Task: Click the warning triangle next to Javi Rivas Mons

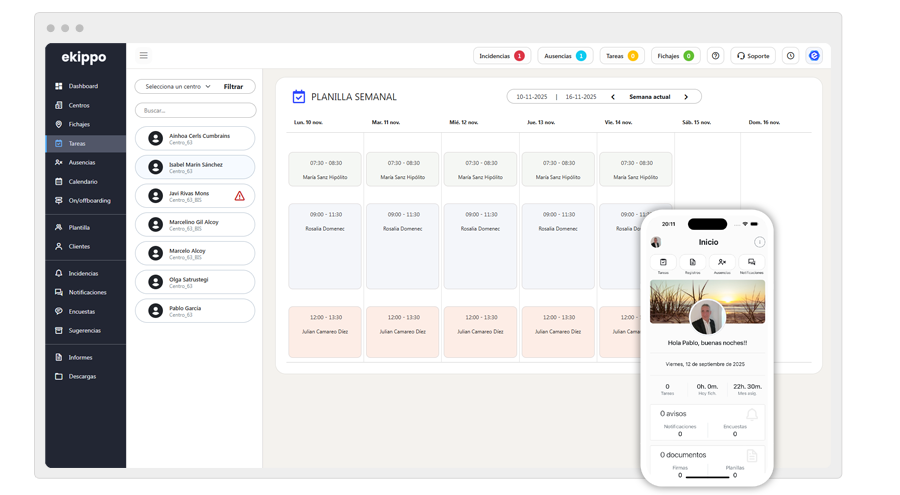Action: click(239, 196)
